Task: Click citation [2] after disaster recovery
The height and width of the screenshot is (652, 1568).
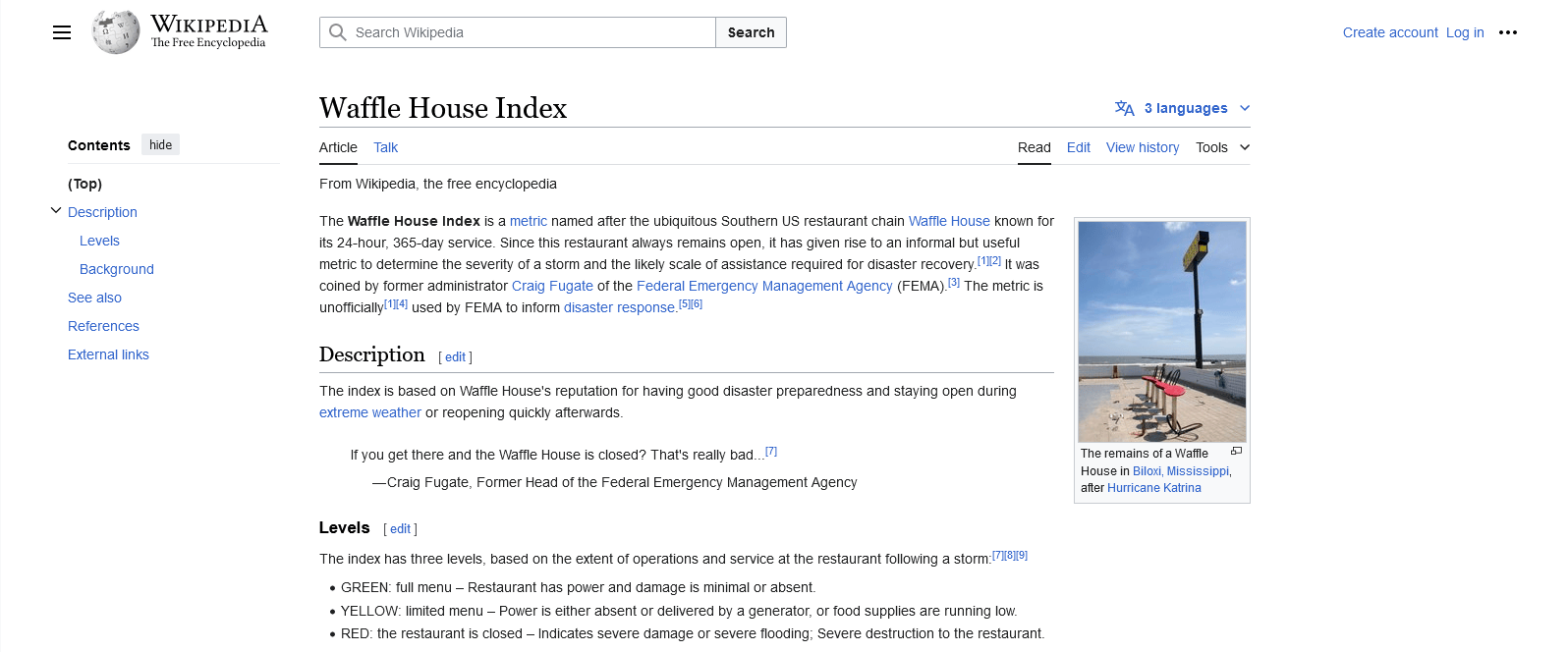Action: [x=995, y=261]
